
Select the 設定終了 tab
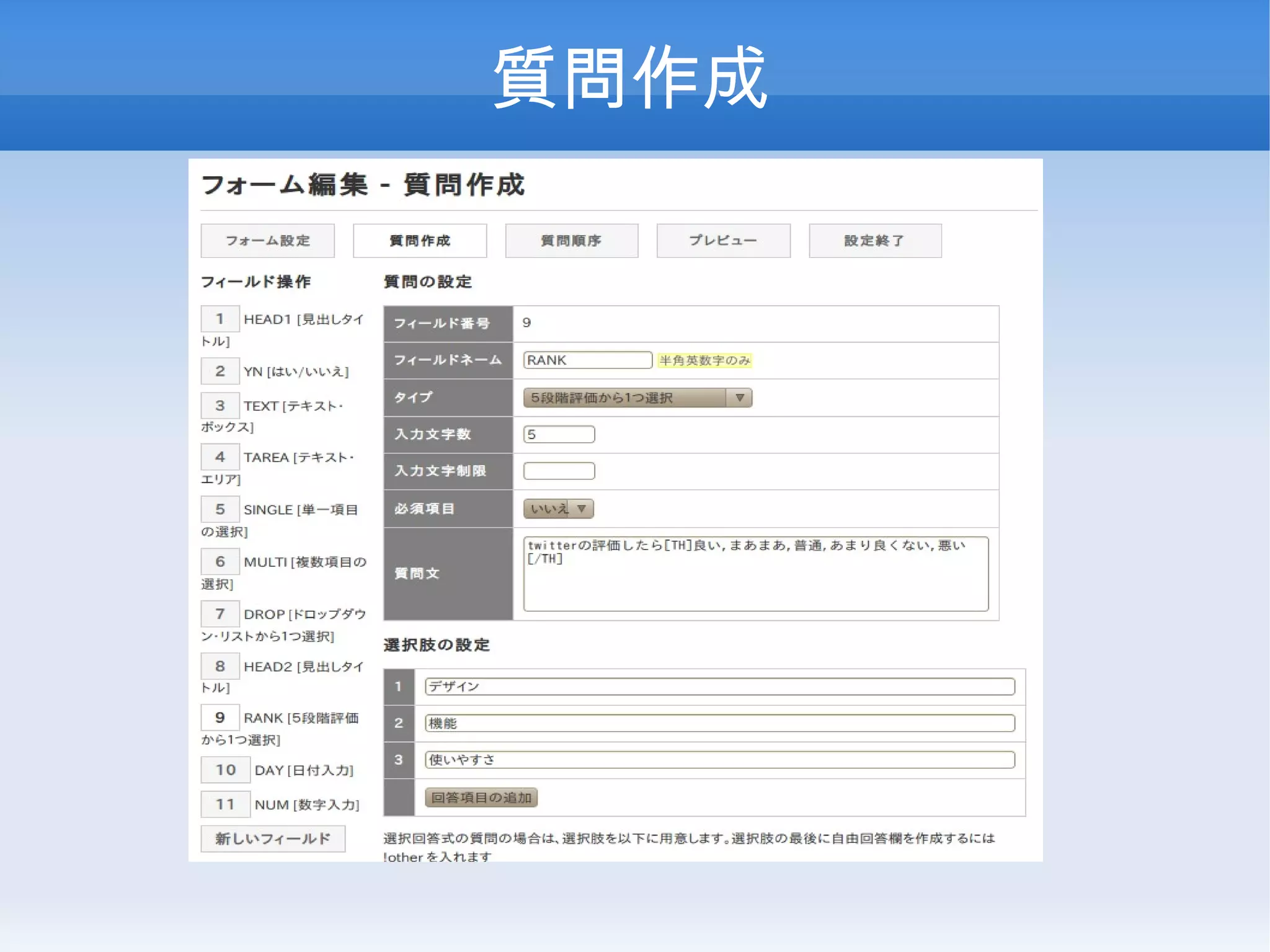pyautogui.click(x=875, y=241)
